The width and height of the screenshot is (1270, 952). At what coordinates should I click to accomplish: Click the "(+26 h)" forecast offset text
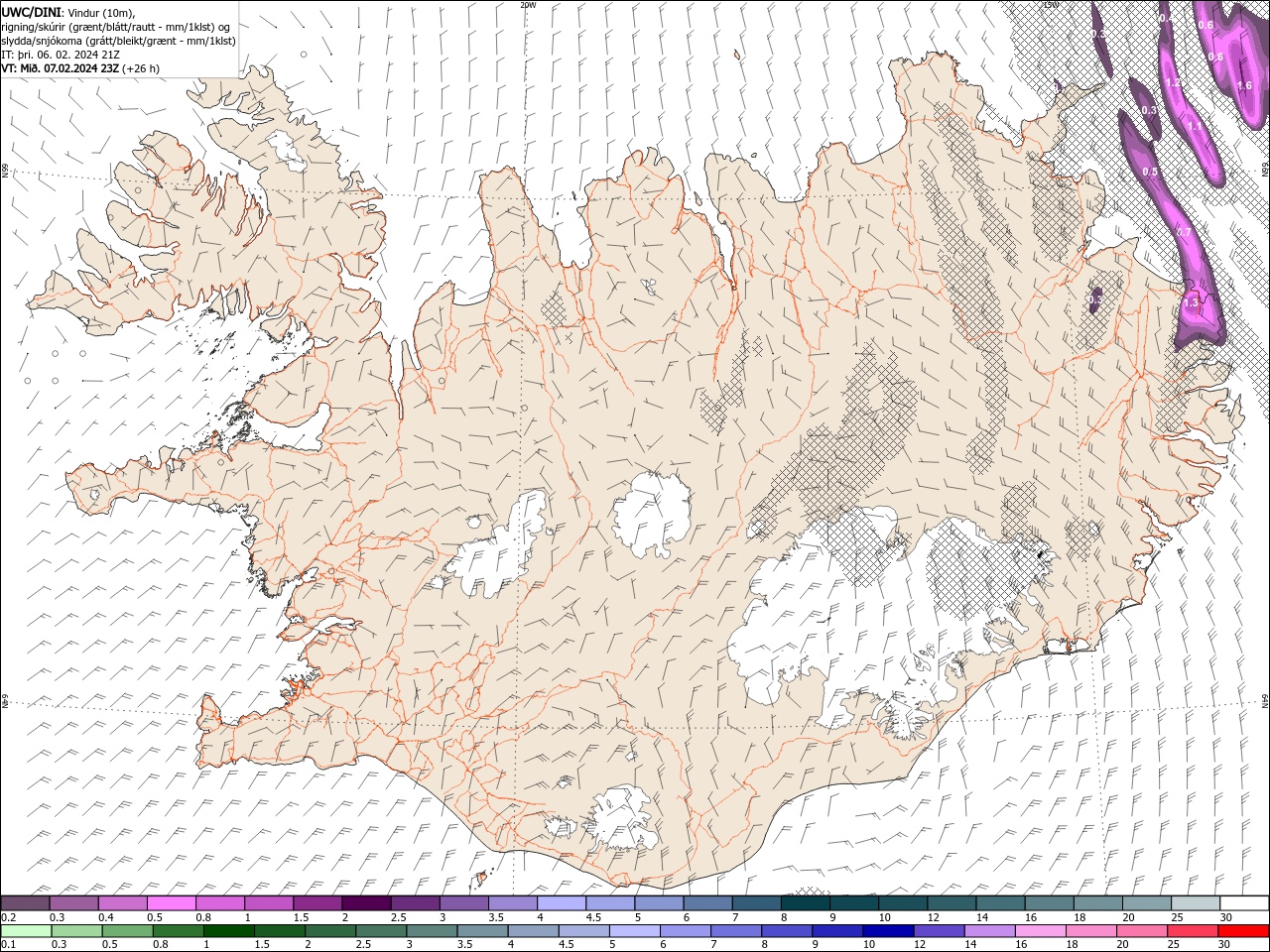point(141,68)
